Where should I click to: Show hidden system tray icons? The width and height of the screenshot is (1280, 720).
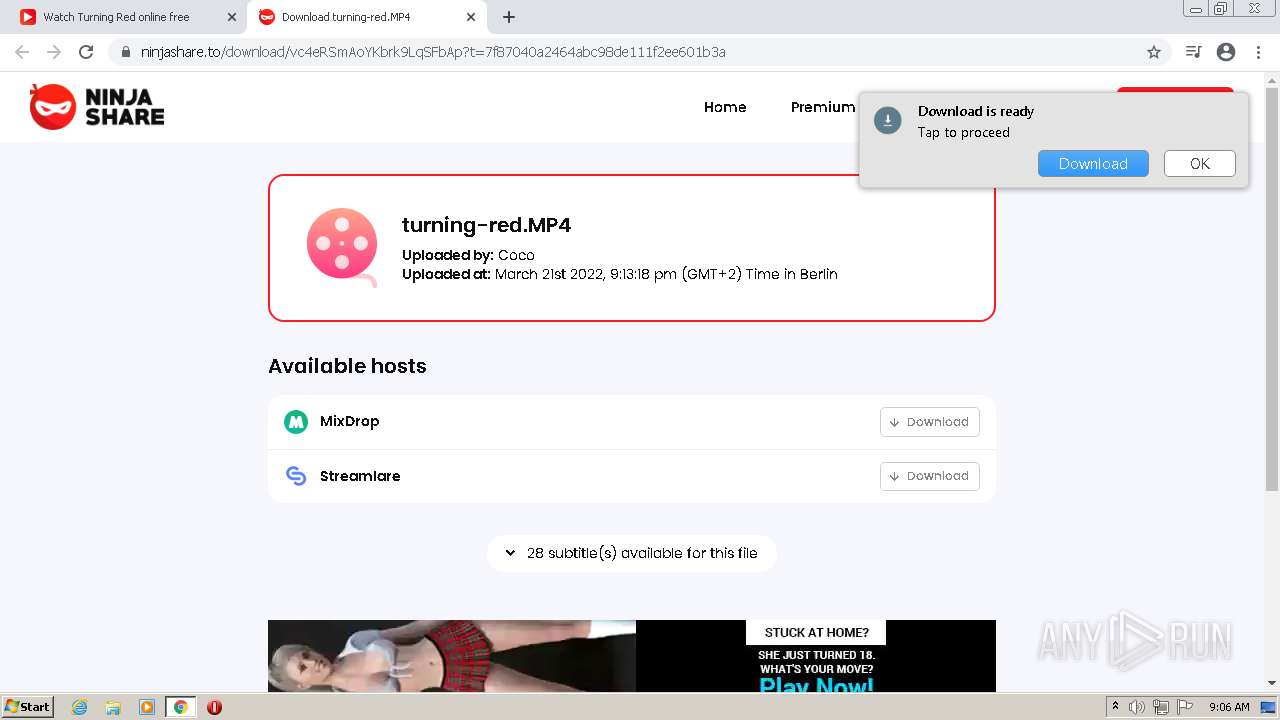tap(1115, 707)
